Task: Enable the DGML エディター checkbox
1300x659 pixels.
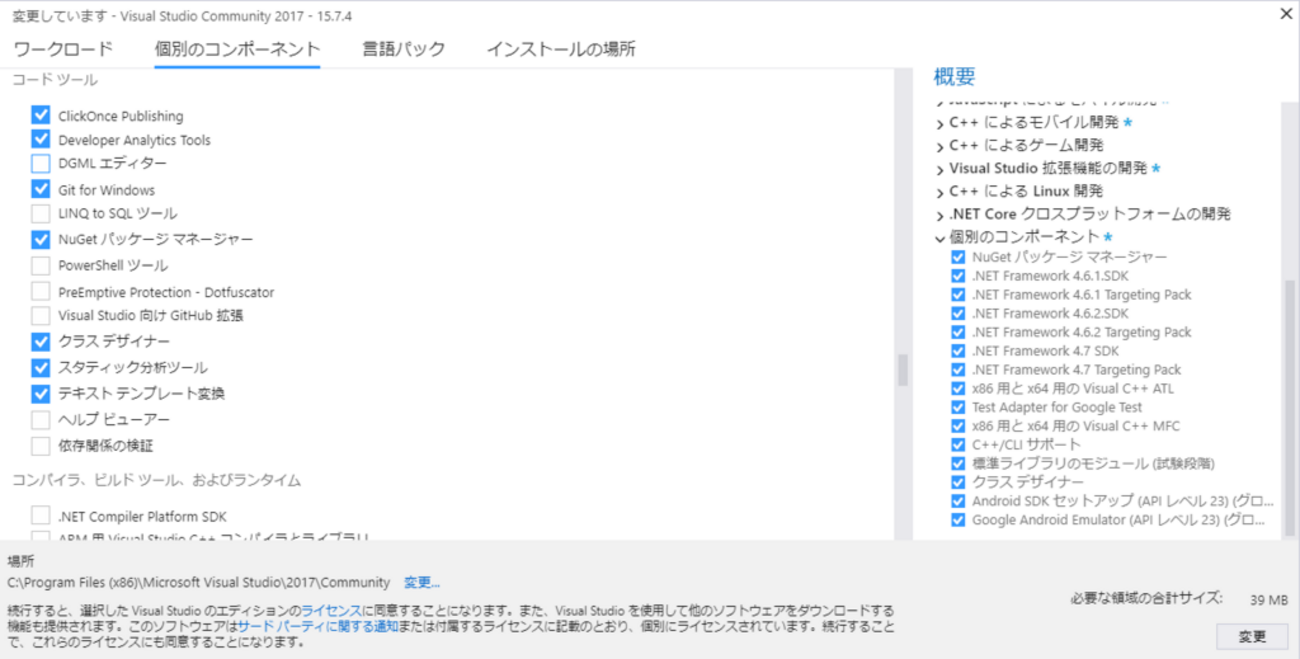Action: point(40,163)
